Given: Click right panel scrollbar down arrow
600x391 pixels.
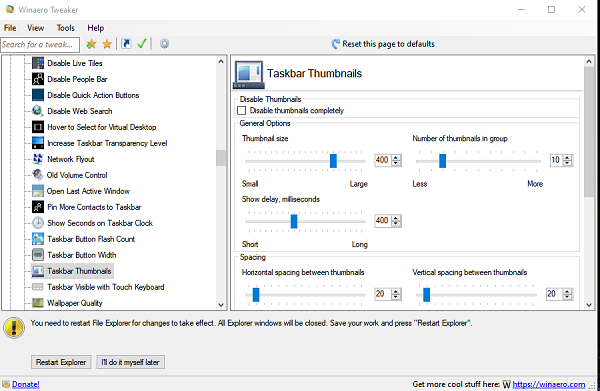Looking at the screenshot, I should coord(589,305).
